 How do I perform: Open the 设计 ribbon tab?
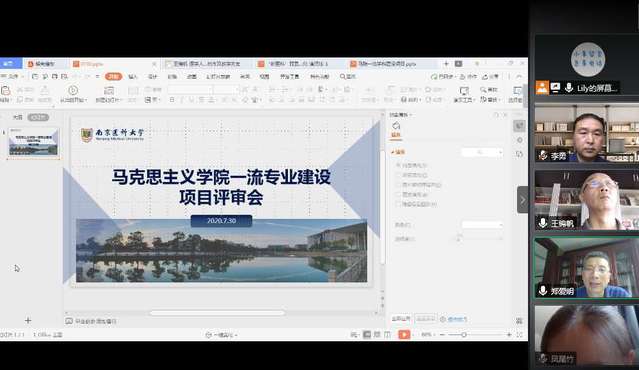[x=152, y=77]
